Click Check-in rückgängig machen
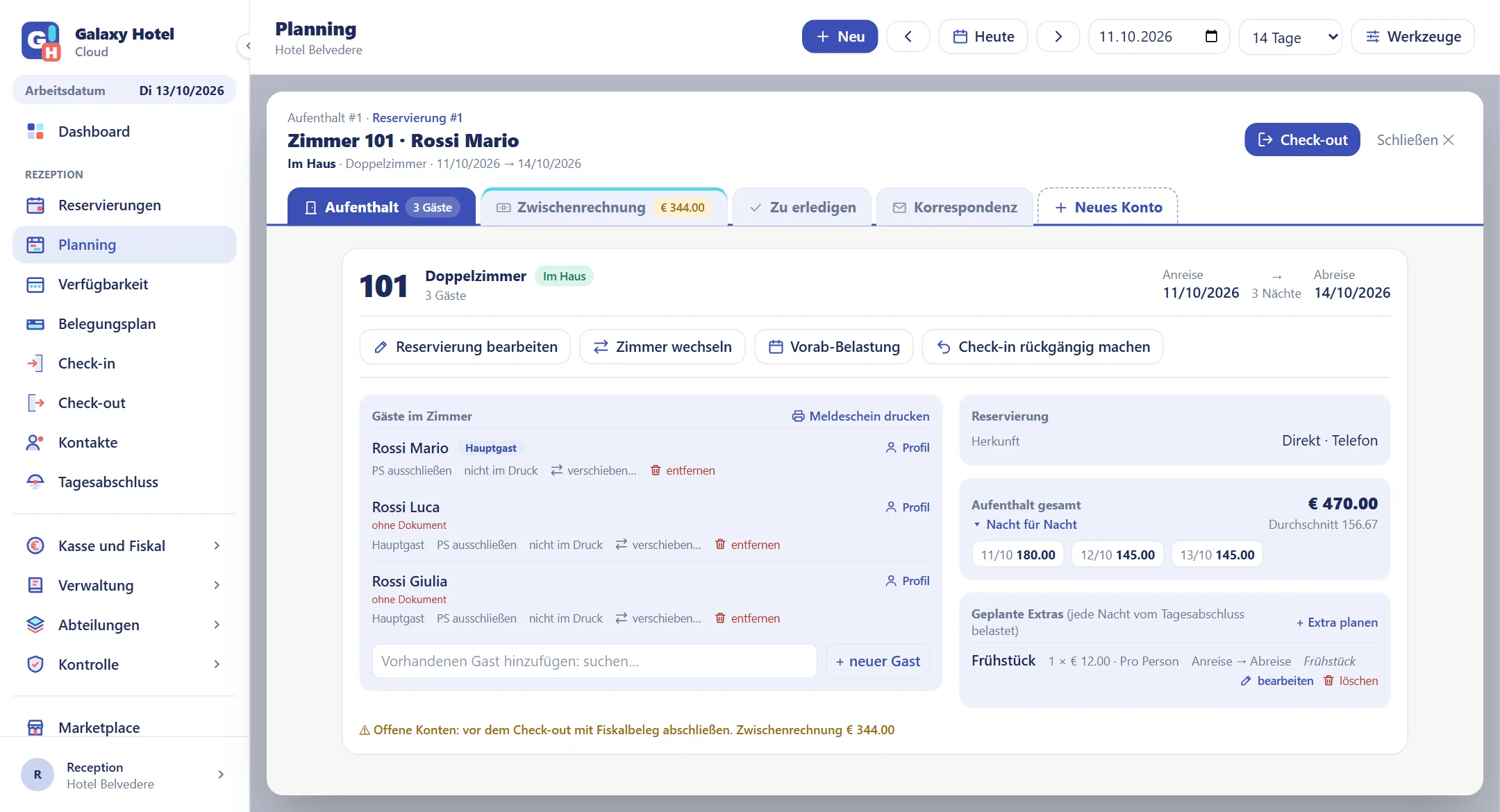 [1042, 347]
